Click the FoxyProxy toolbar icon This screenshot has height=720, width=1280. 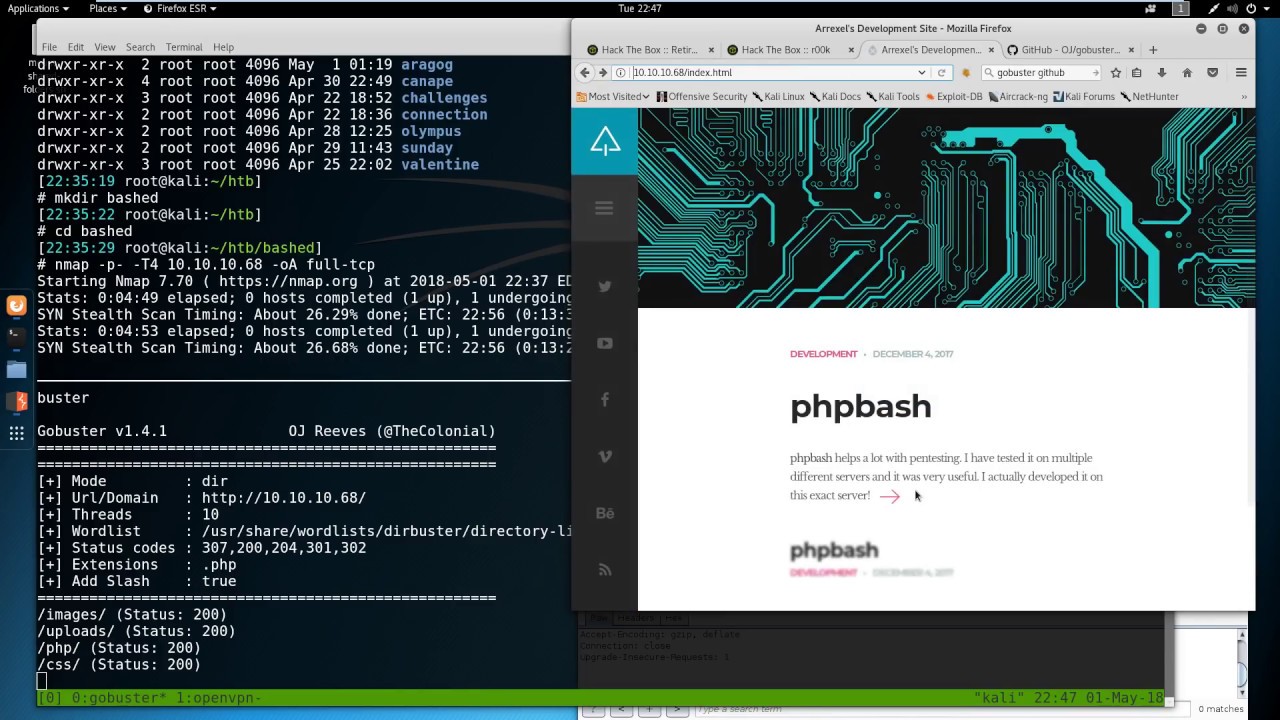point(966,72)
